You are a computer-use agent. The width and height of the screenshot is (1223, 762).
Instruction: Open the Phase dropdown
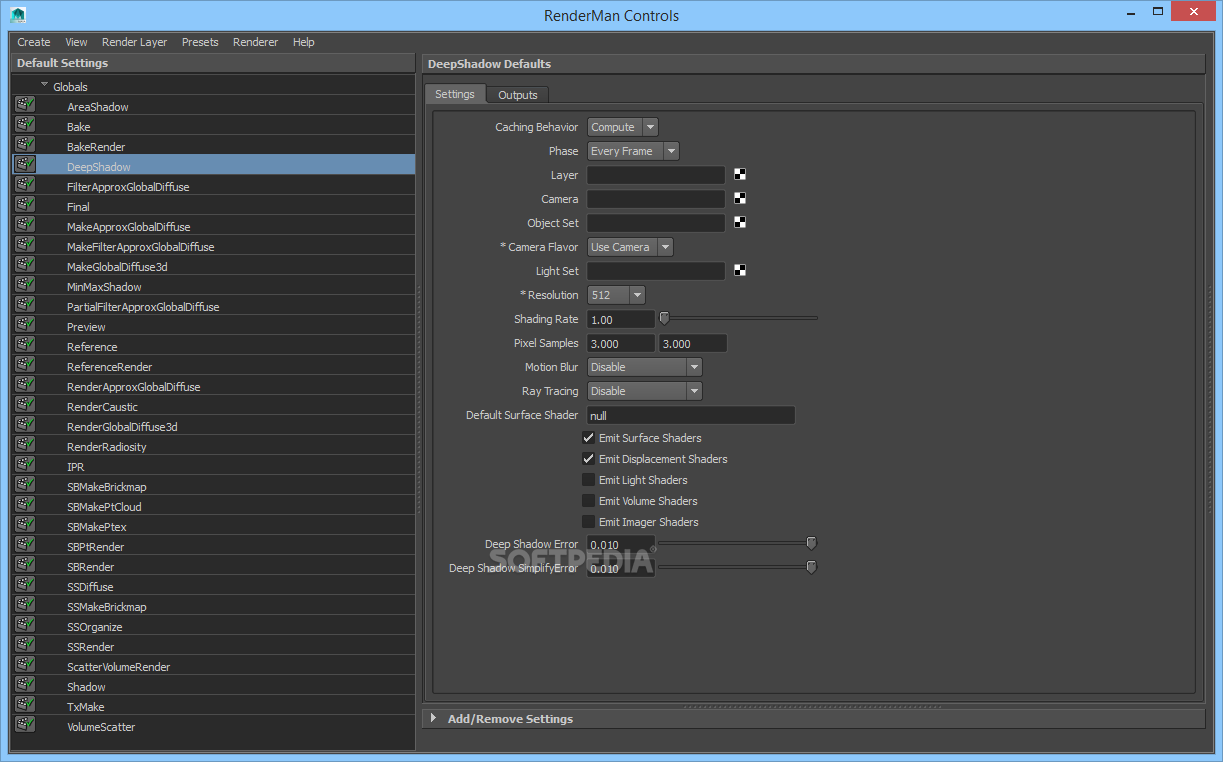pyautogui.click(x=633, y=151)
